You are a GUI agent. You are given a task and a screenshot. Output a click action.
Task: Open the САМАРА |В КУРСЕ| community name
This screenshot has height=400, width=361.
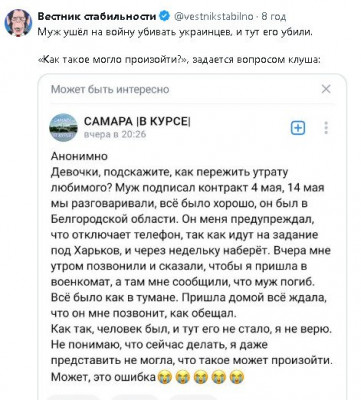pos(138,121)
